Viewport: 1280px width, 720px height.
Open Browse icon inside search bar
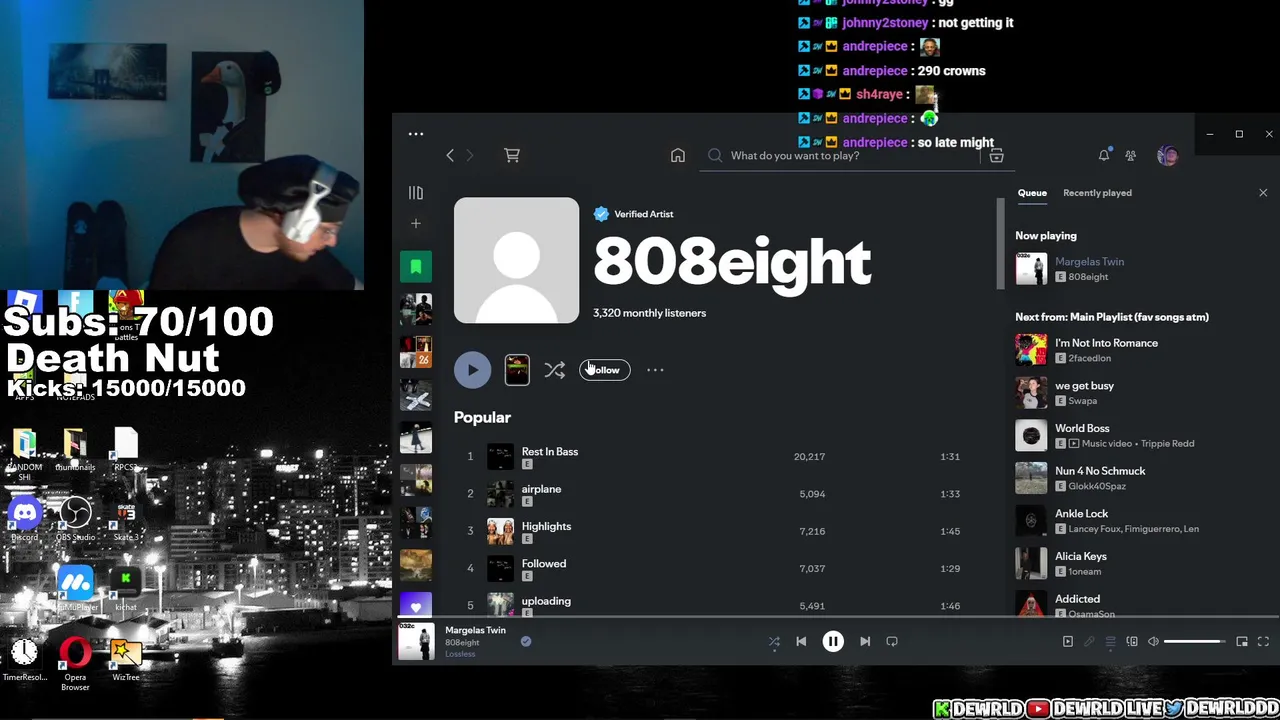coord(996,155)
